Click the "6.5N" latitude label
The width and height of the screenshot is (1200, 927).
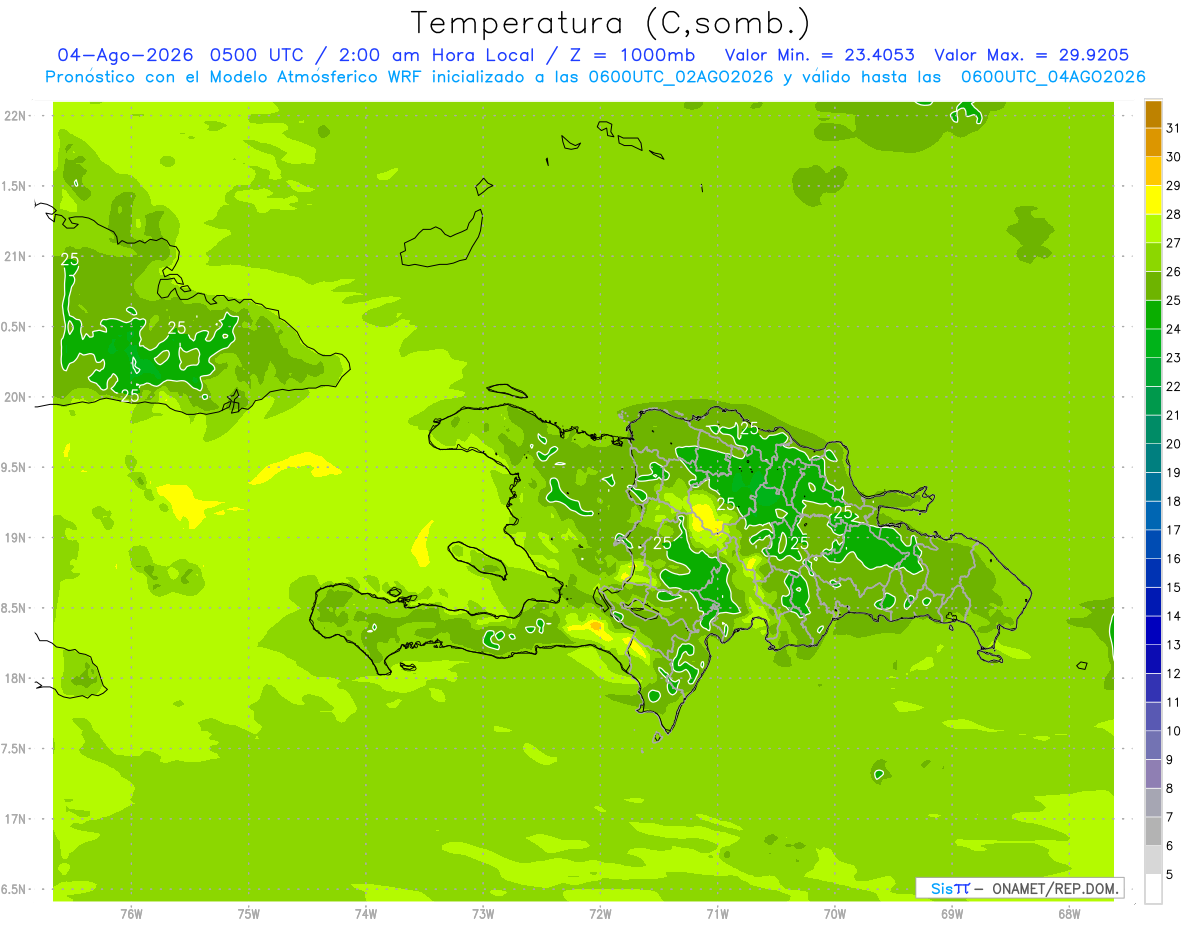point(14,889)
